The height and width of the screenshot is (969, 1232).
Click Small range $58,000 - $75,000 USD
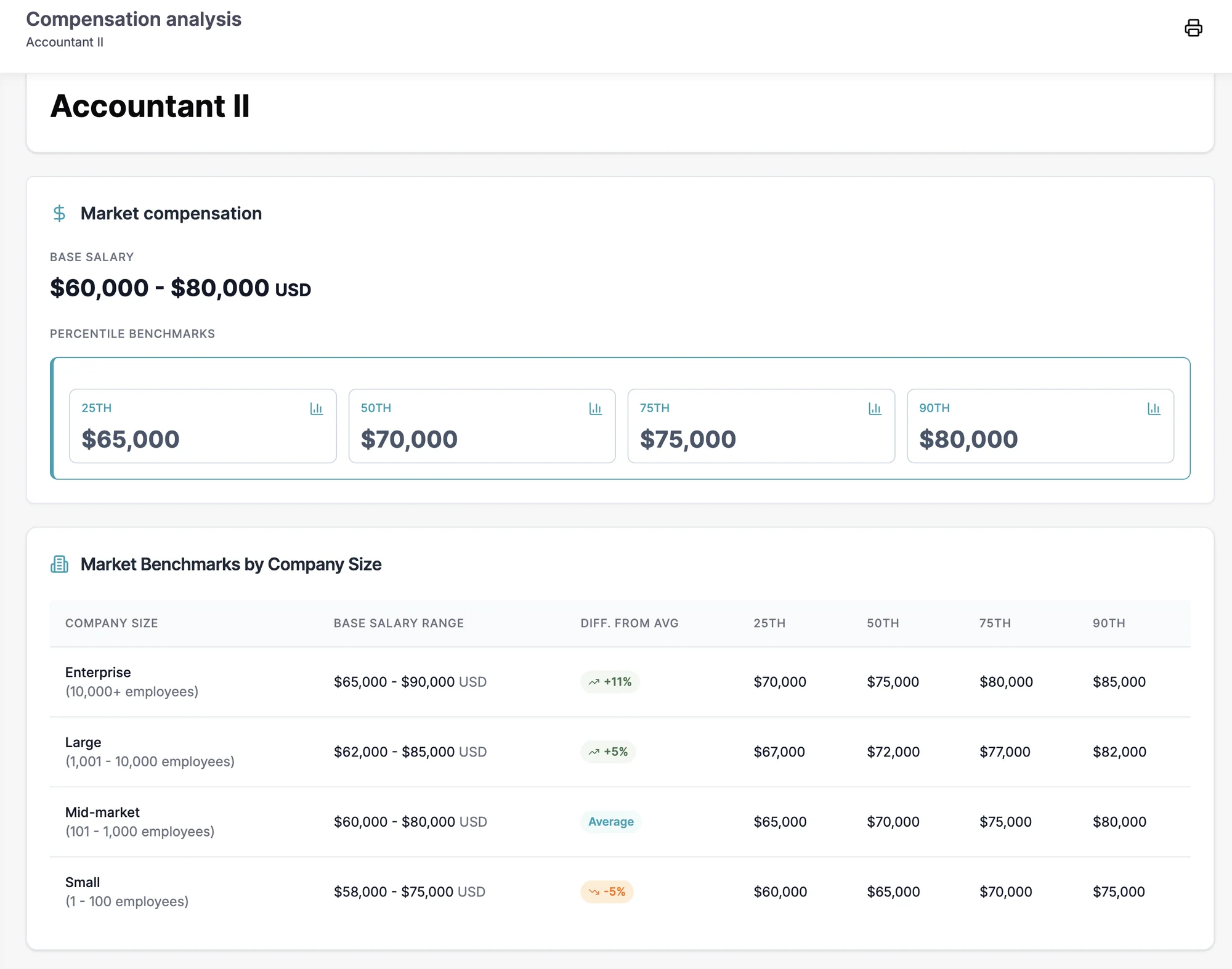410,891
